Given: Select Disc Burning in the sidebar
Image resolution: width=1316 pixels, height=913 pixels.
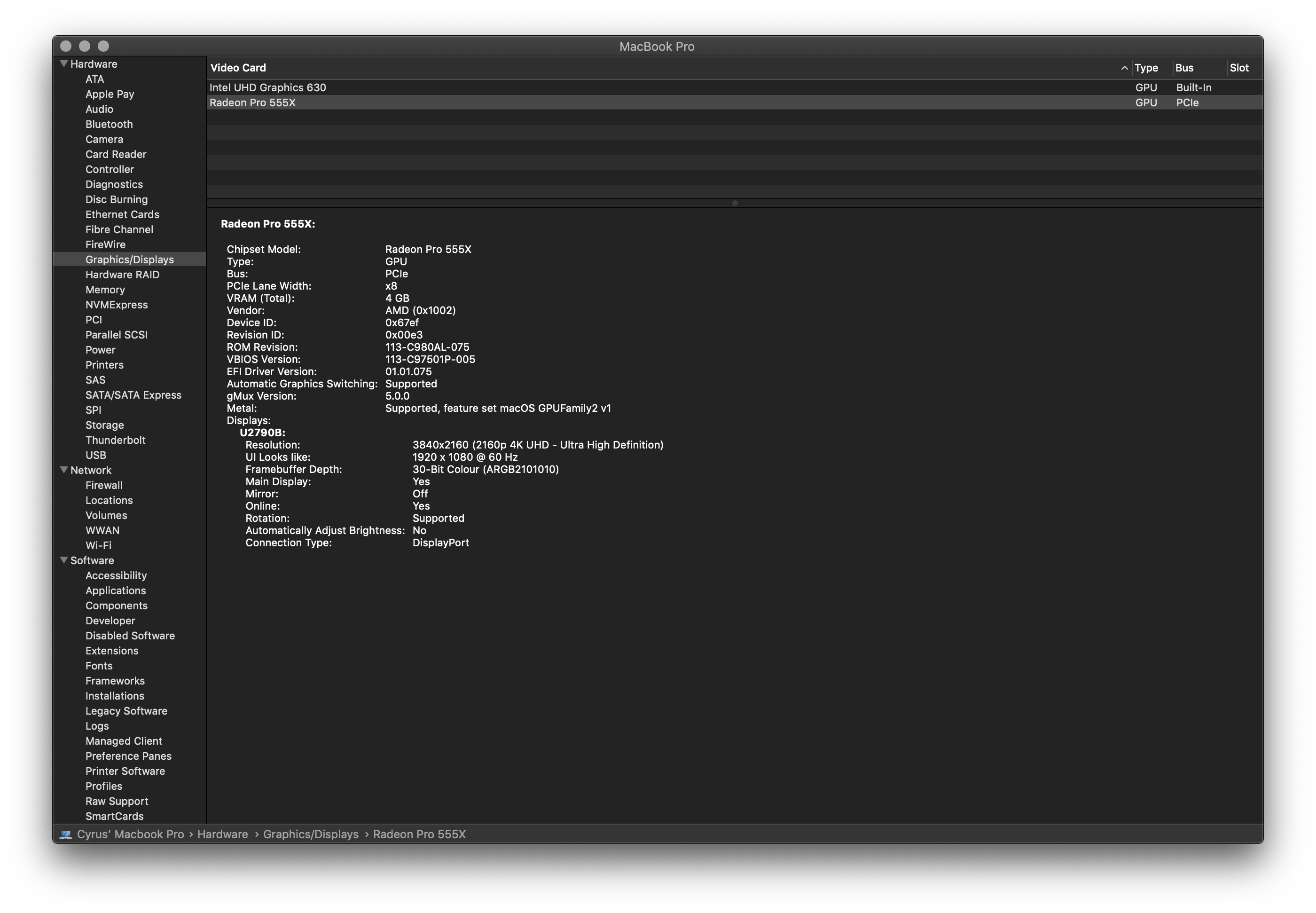Looking at the screenshot, I should (x=116, y=199).
